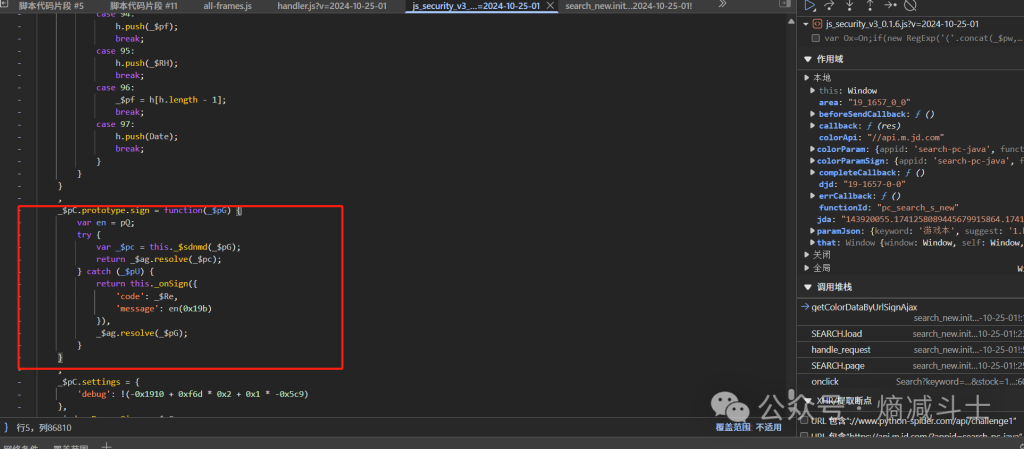Click the js_security_v3 script file icon

[x=817, y=23]
